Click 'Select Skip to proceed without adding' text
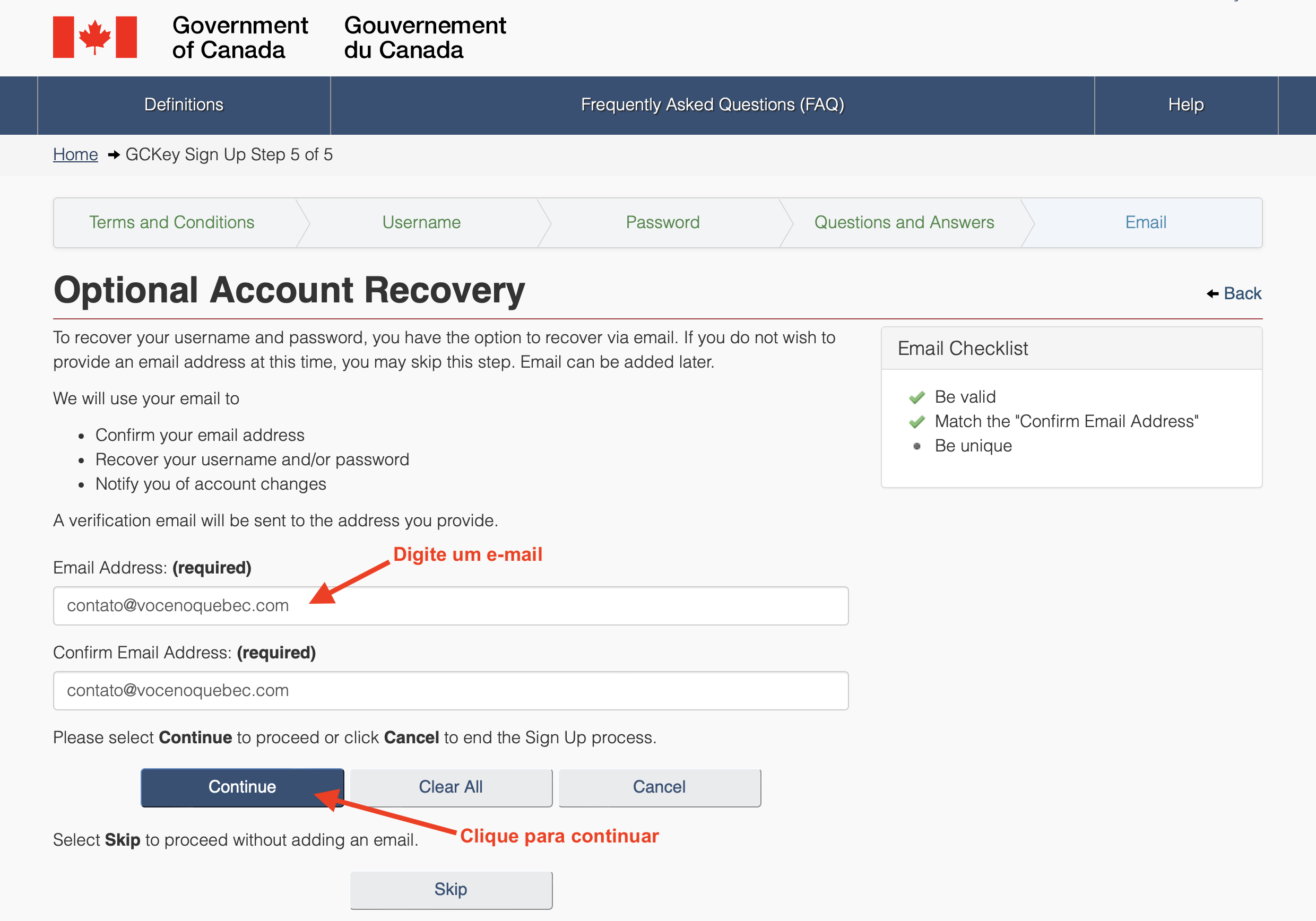This screenshot has height=921, width=1316. [236, 840]
